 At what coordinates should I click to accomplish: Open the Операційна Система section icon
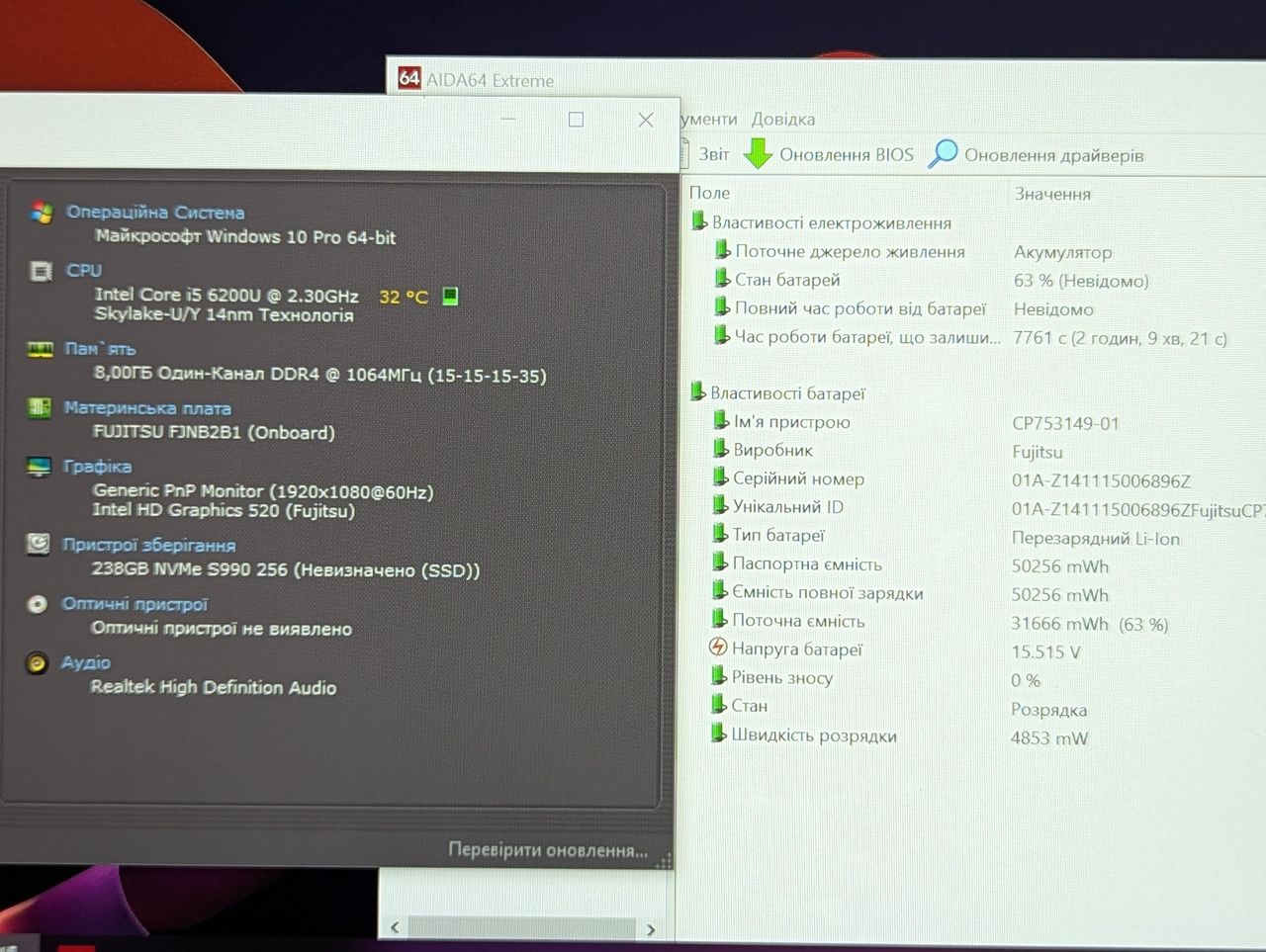42,212
